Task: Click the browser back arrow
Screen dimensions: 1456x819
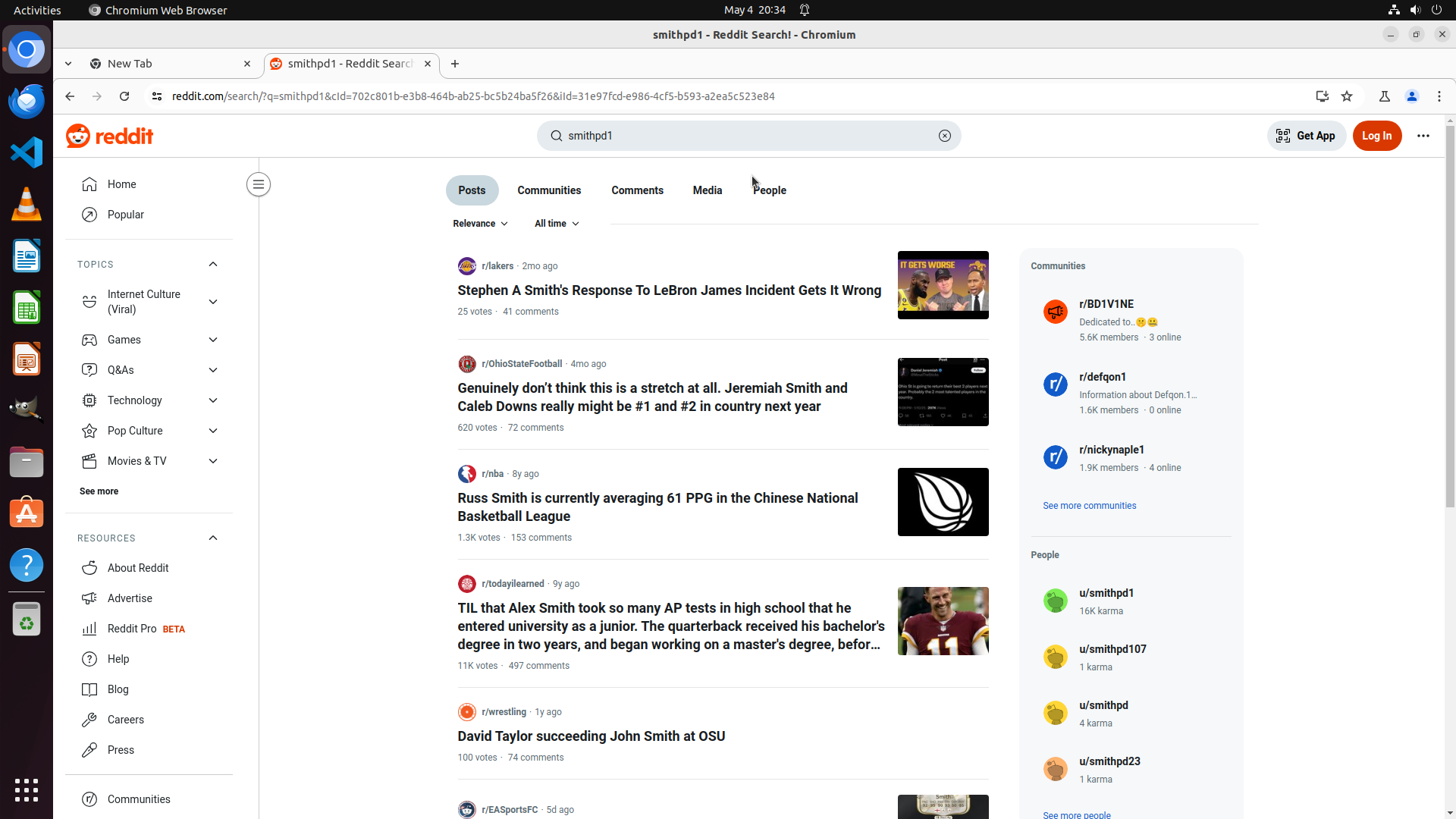Action: tap(70, 96)
